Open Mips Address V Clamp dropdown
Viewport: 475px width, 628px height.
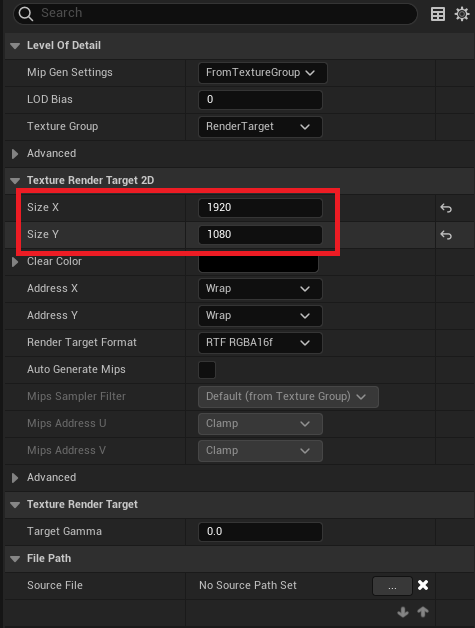pyautogui.click(x=260, y=451)
